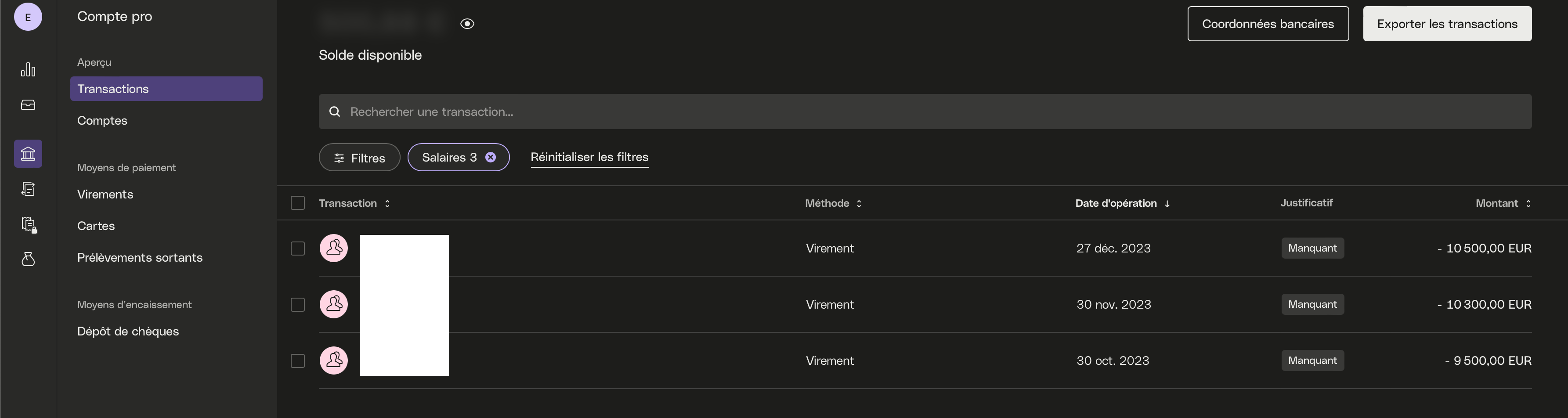
Task: Tick the 30 oct. 2023 transaction checkbox
Action: pyautogui.click(x=298, y=361)
